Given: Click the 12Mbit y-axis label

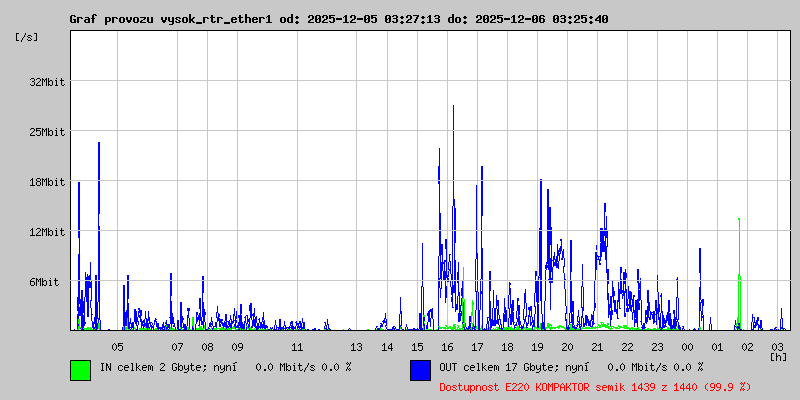Looking at the screenshot, I should coord(47,232).
